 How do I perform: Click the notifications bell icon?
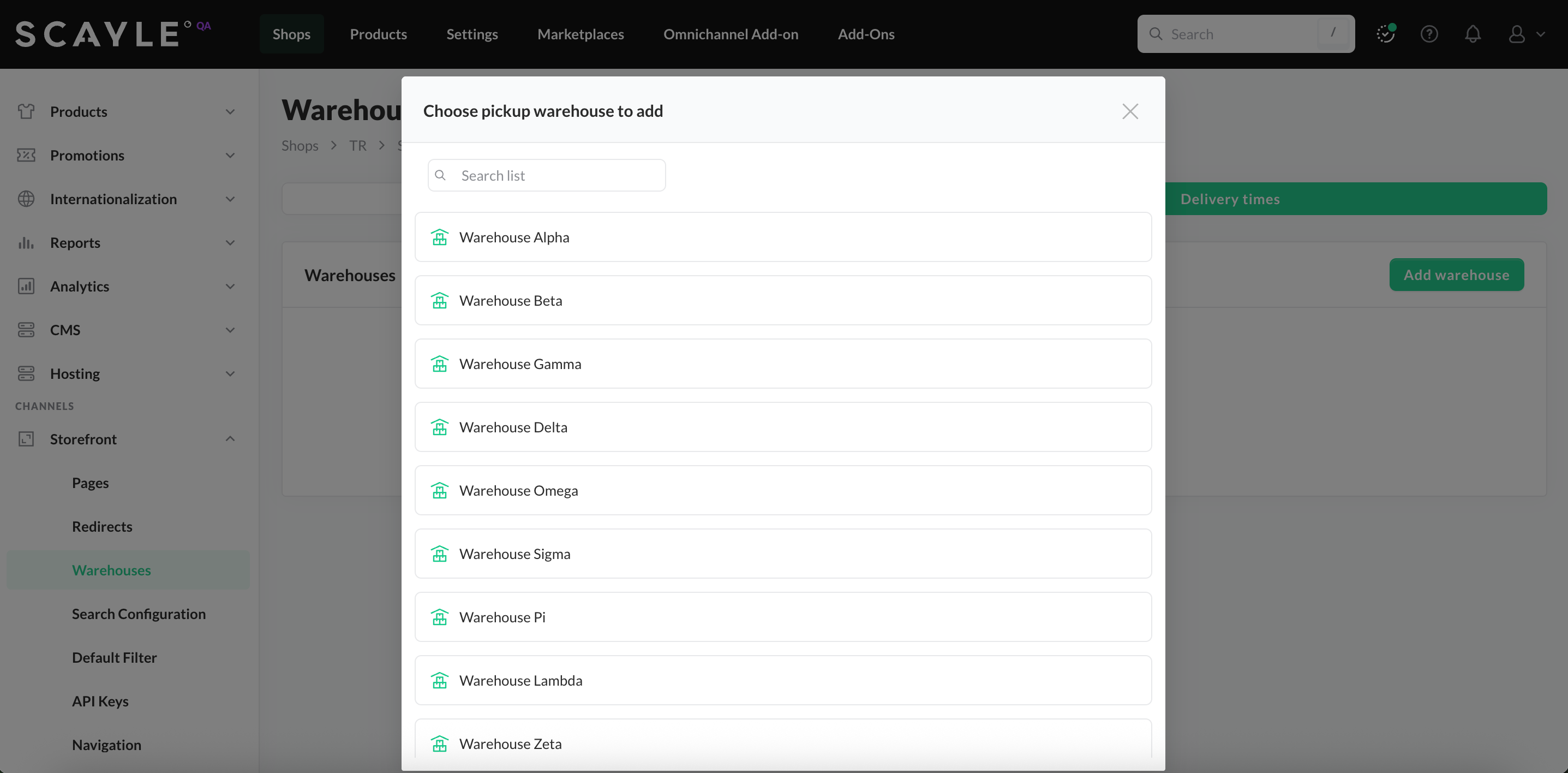[x=1473, y=34]
